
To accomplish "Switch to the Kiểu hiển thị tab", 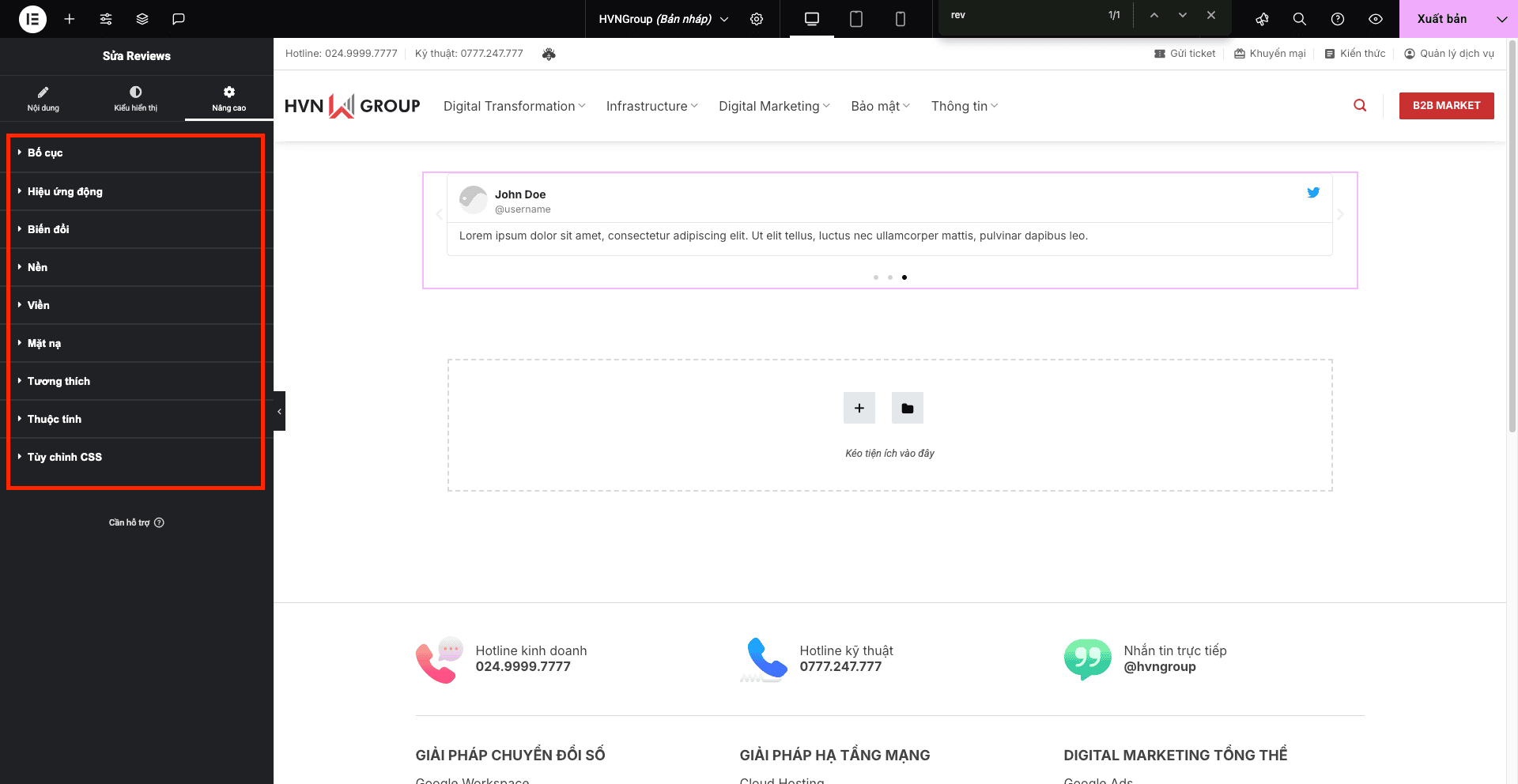I will coord(136,99).
